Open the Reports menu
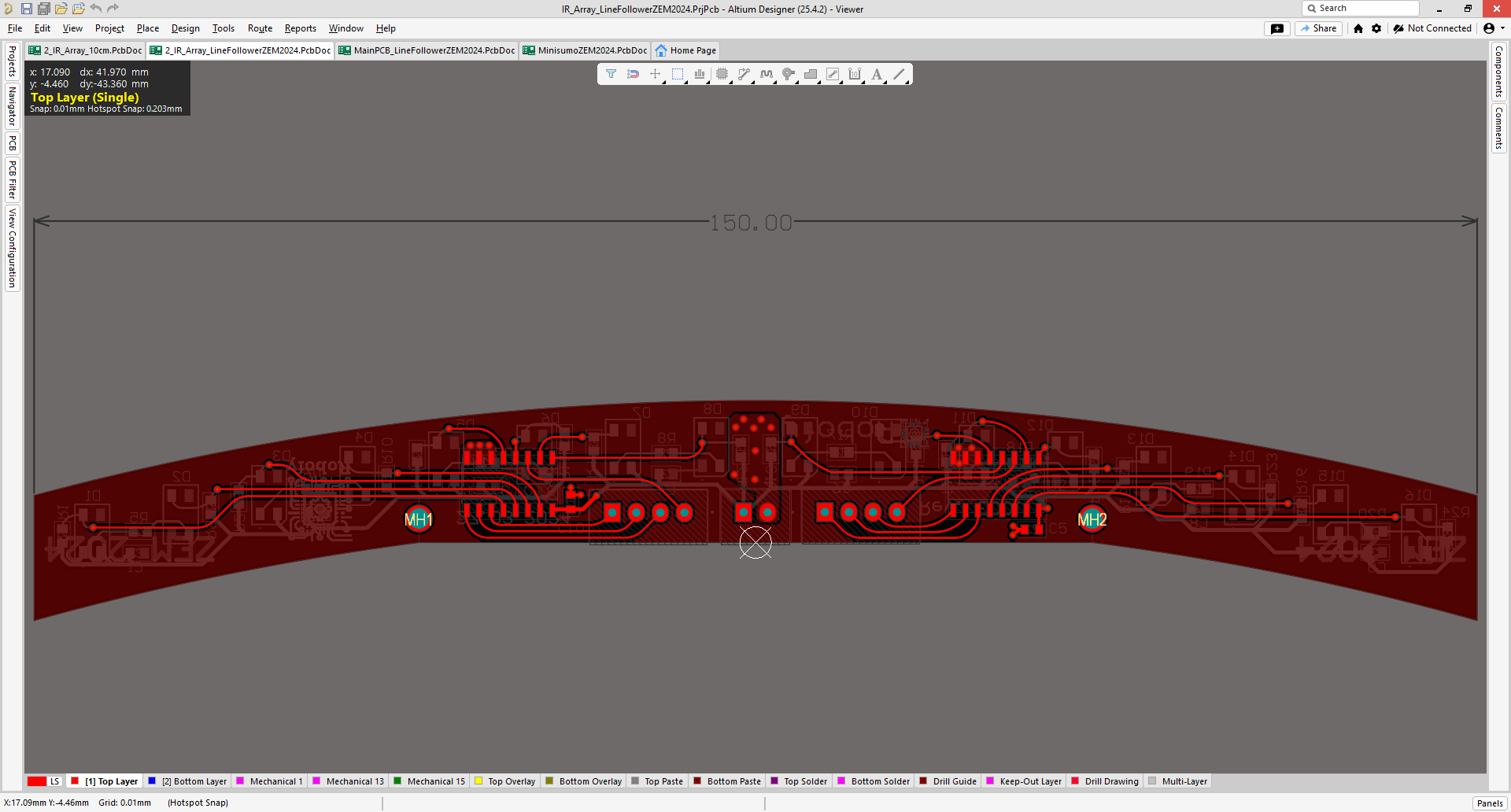This screenshot has height=812, width=1511. [x=301, y=28]
